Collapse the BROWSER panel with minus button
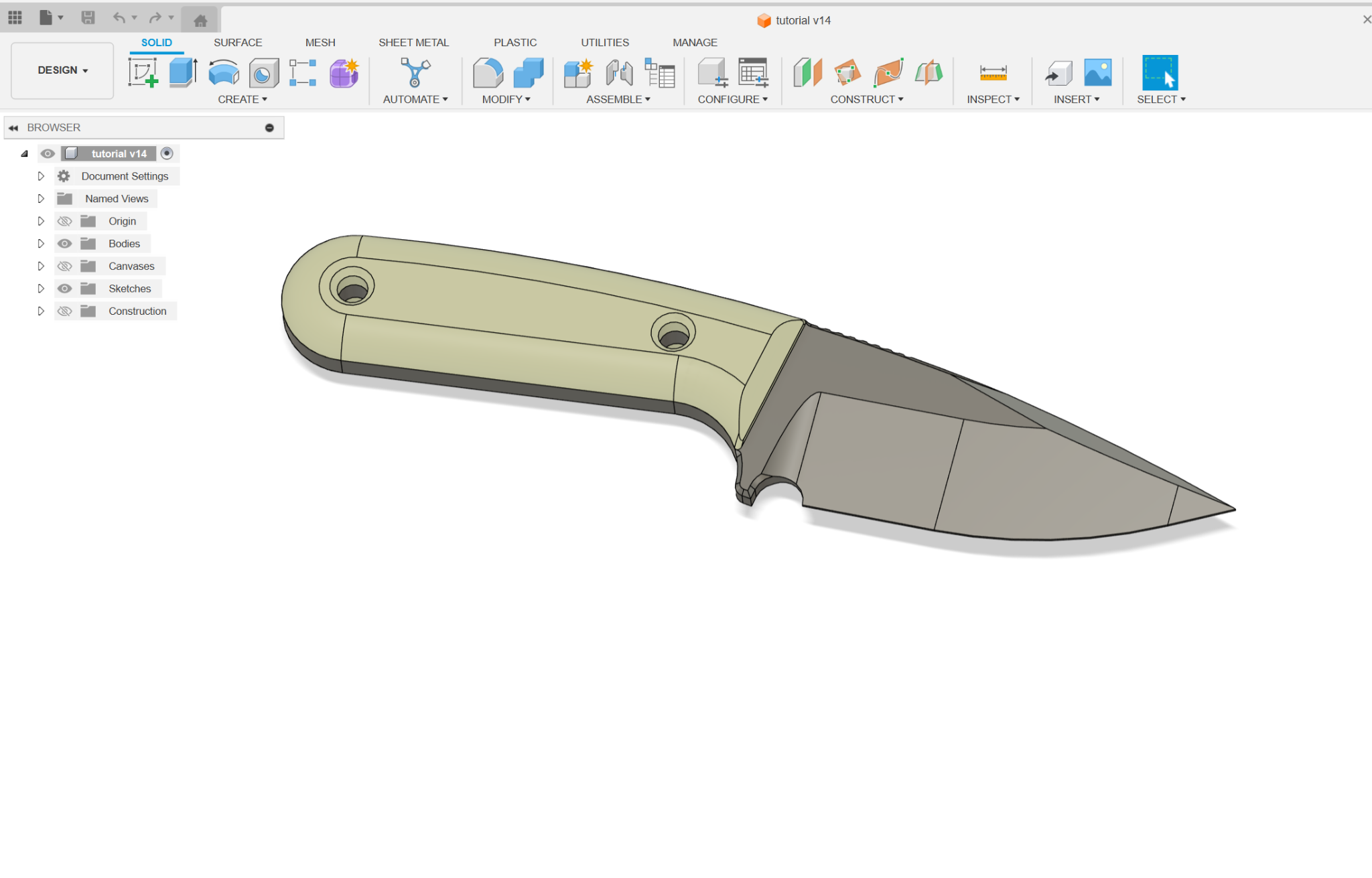 (x=269, y=127)
